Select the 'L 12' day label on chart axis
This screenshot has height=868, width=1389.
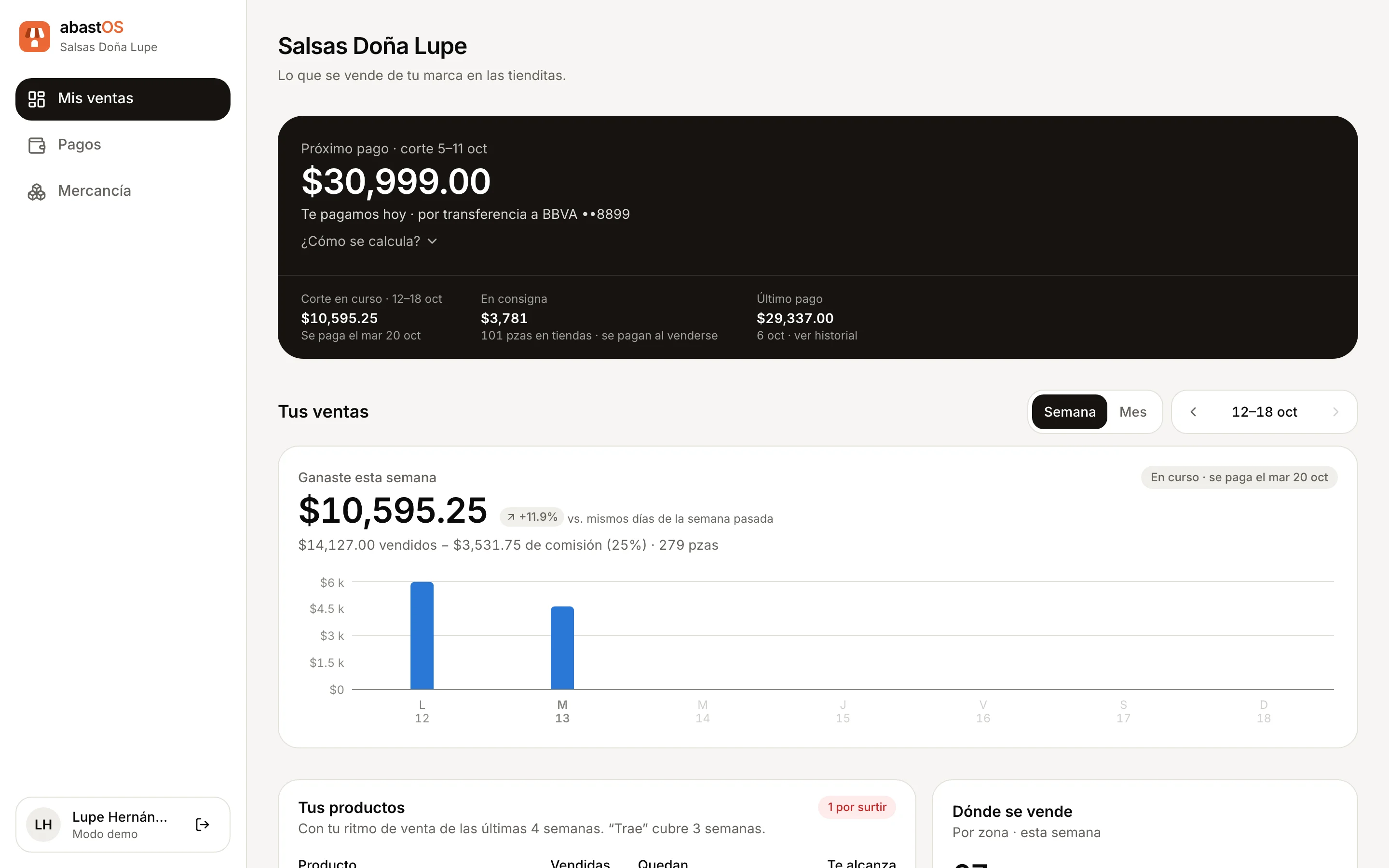pos(422,711)
